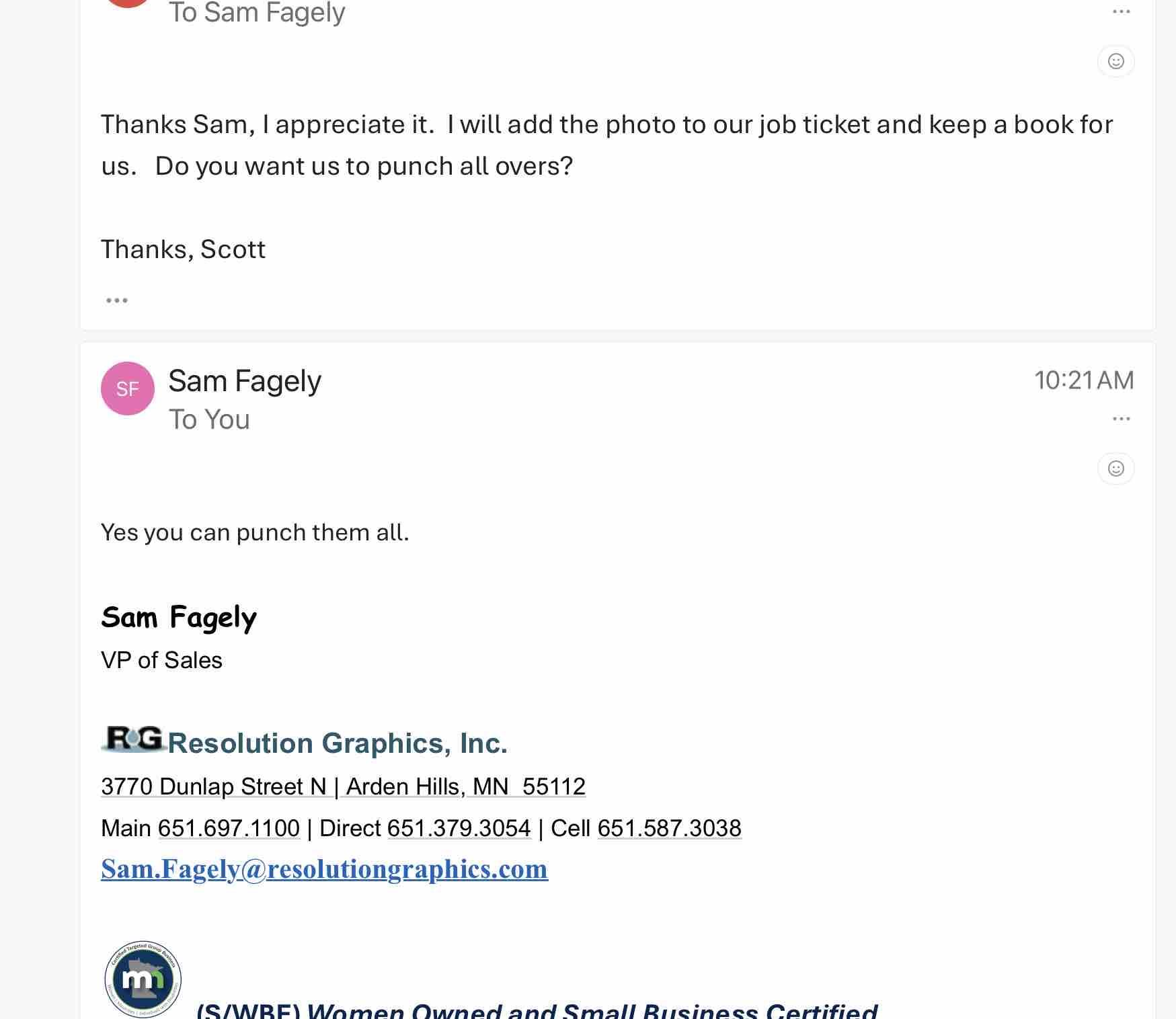Click the Women Owned Business Certified text
This screenshot has width=1176, height=1019.
click(537, 1010)
